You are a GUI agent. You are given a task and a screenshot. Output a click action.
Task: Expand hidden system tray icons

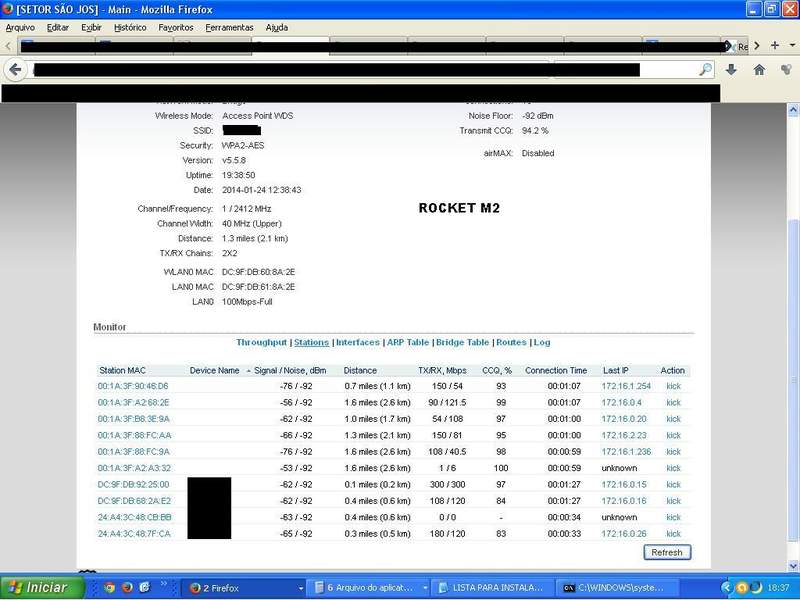pos(726,588)
